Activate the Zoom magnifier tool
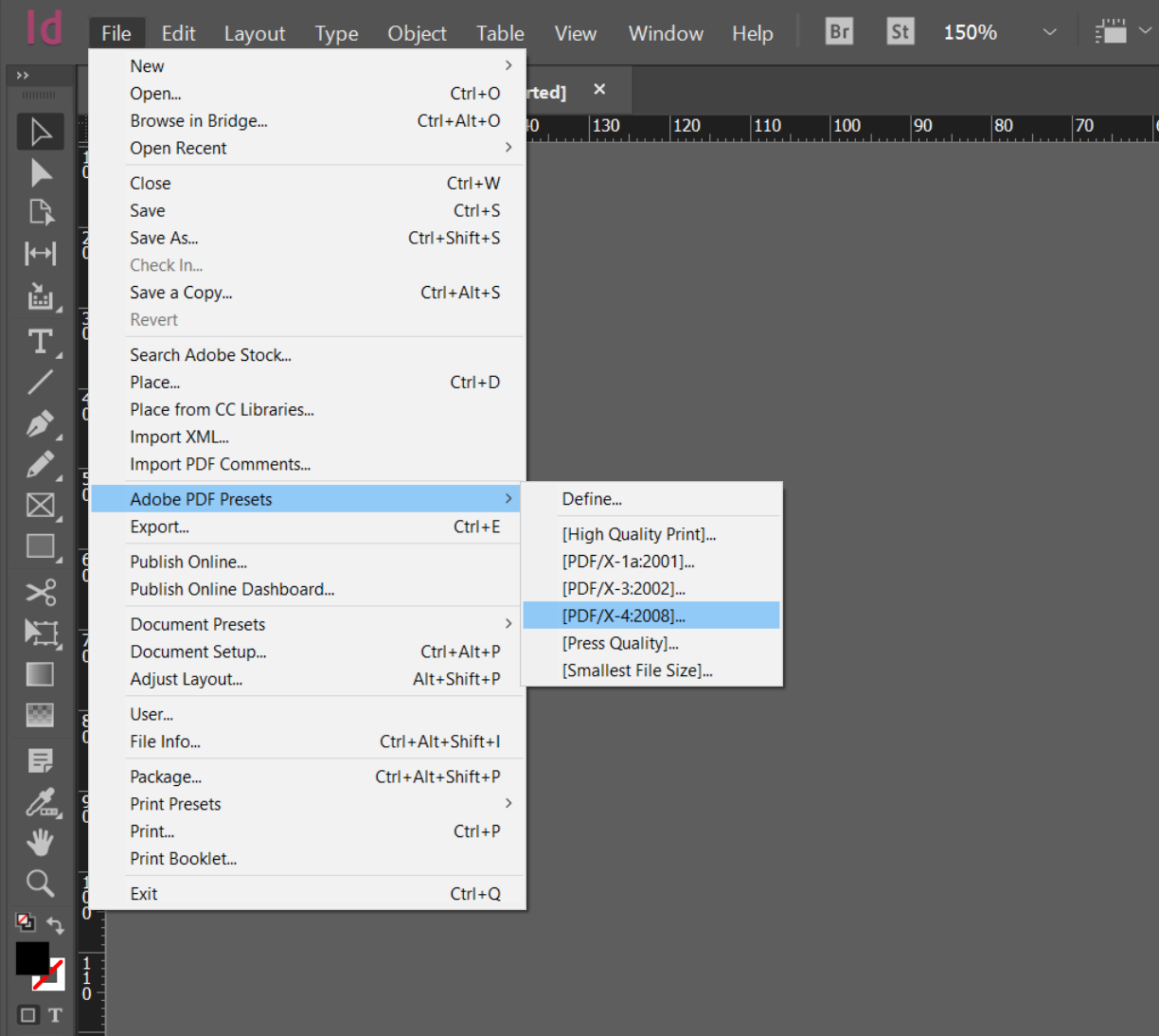Viewport: 1159px width, 1036px height. point(40,884)
